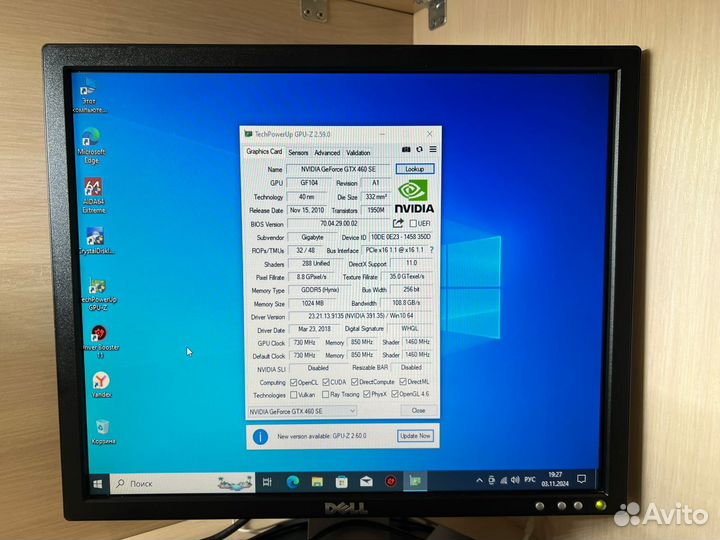
Task: Open the Windows Start menu
Action: [98, 484]
